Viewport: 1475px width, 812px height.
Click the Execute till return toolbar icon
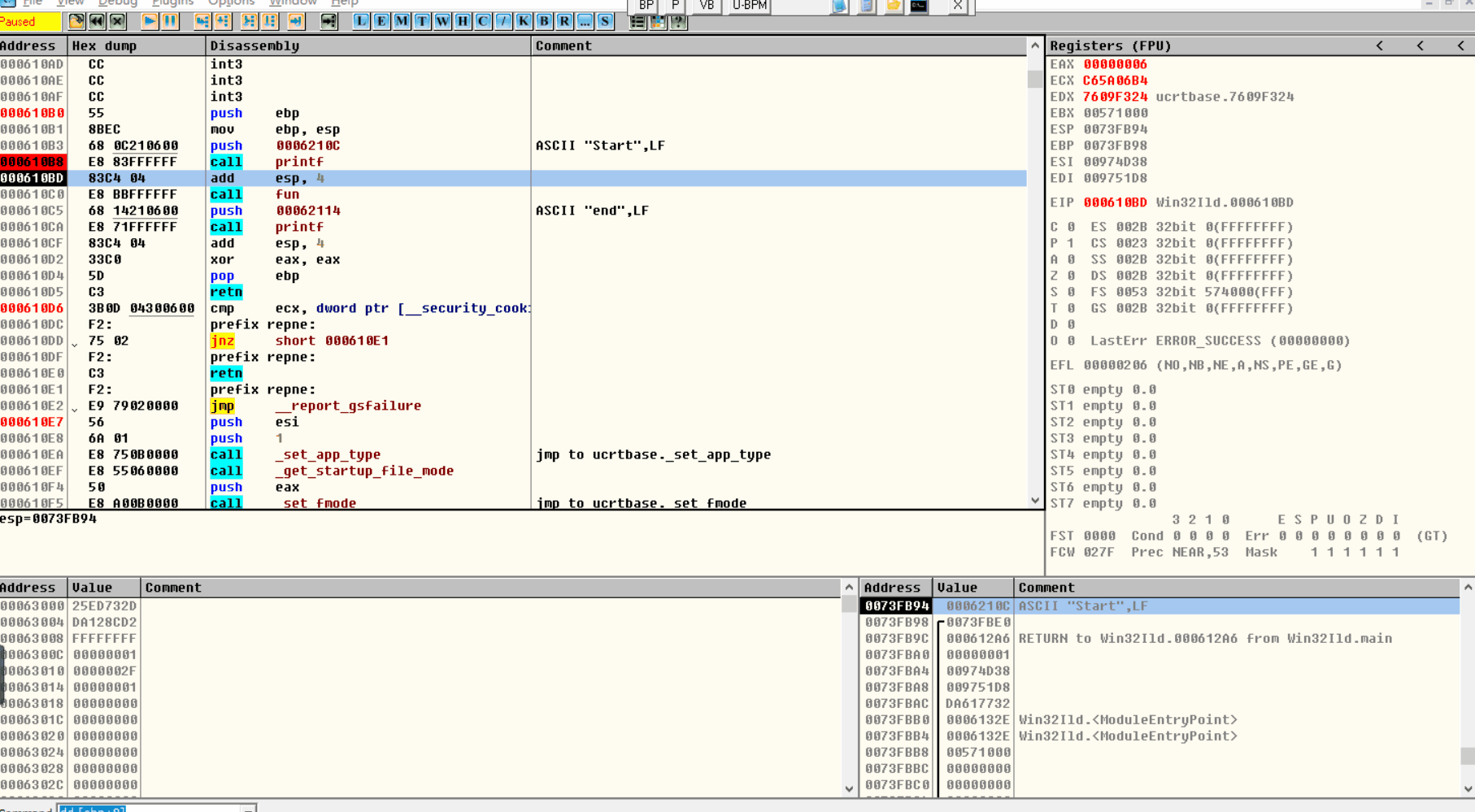pos(296,21)
